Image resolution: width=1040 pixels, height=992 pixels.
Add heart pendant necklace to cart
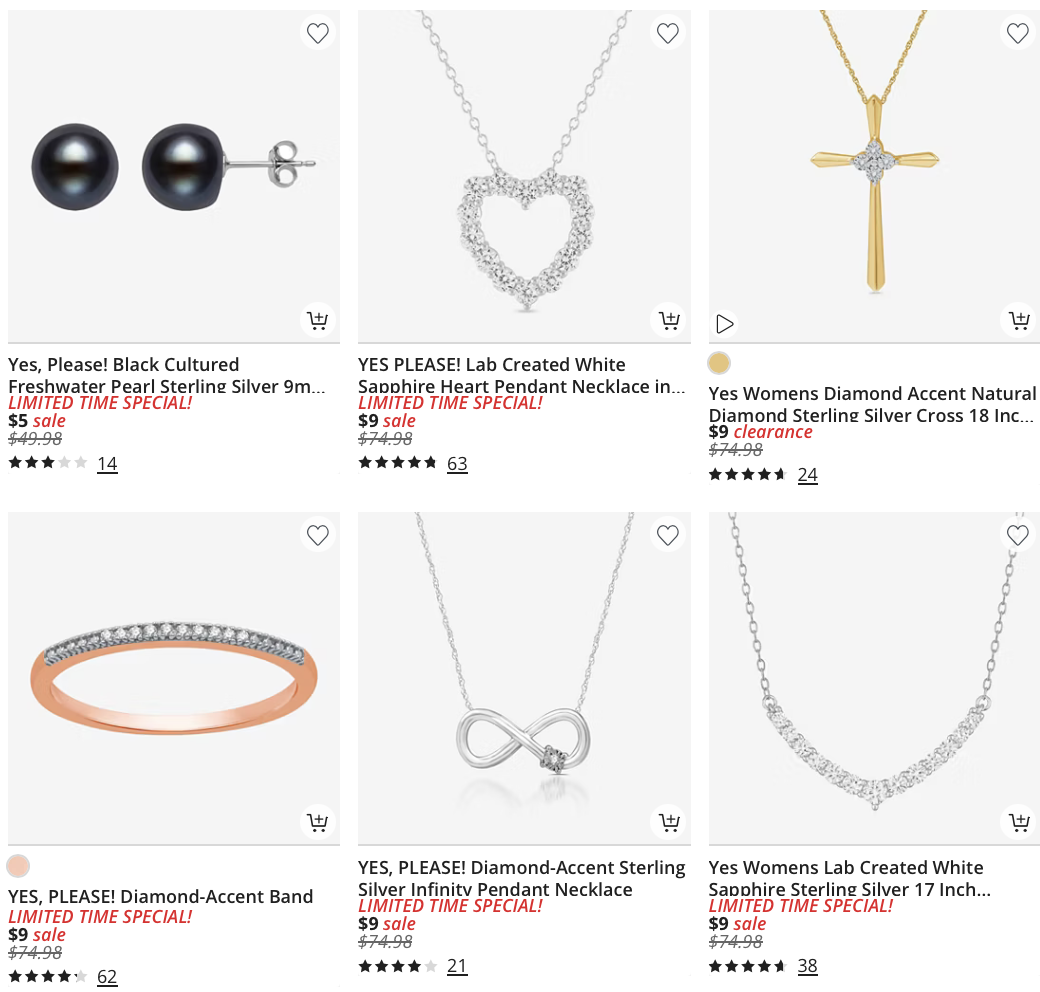[667, 320]
